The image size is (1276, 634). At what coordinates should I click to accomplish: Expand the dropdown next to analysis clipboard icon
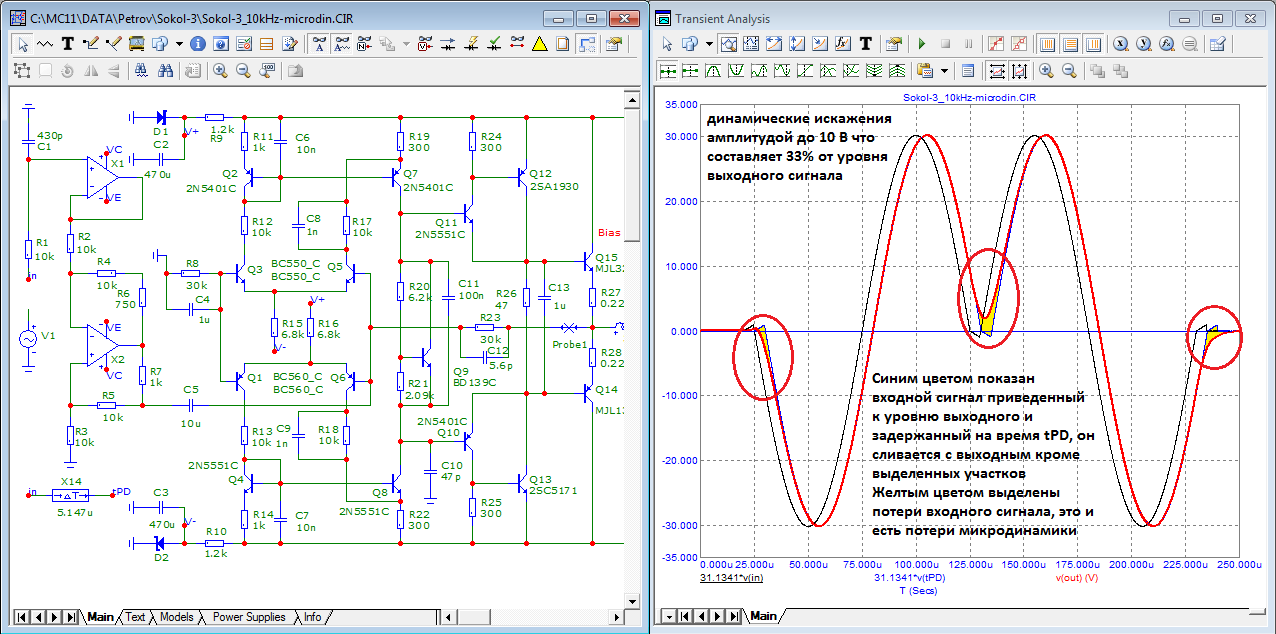[943, 70]
